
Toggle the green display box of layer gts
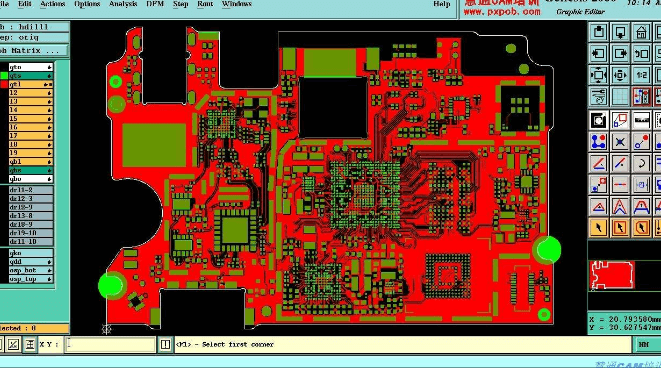[4, 76]
